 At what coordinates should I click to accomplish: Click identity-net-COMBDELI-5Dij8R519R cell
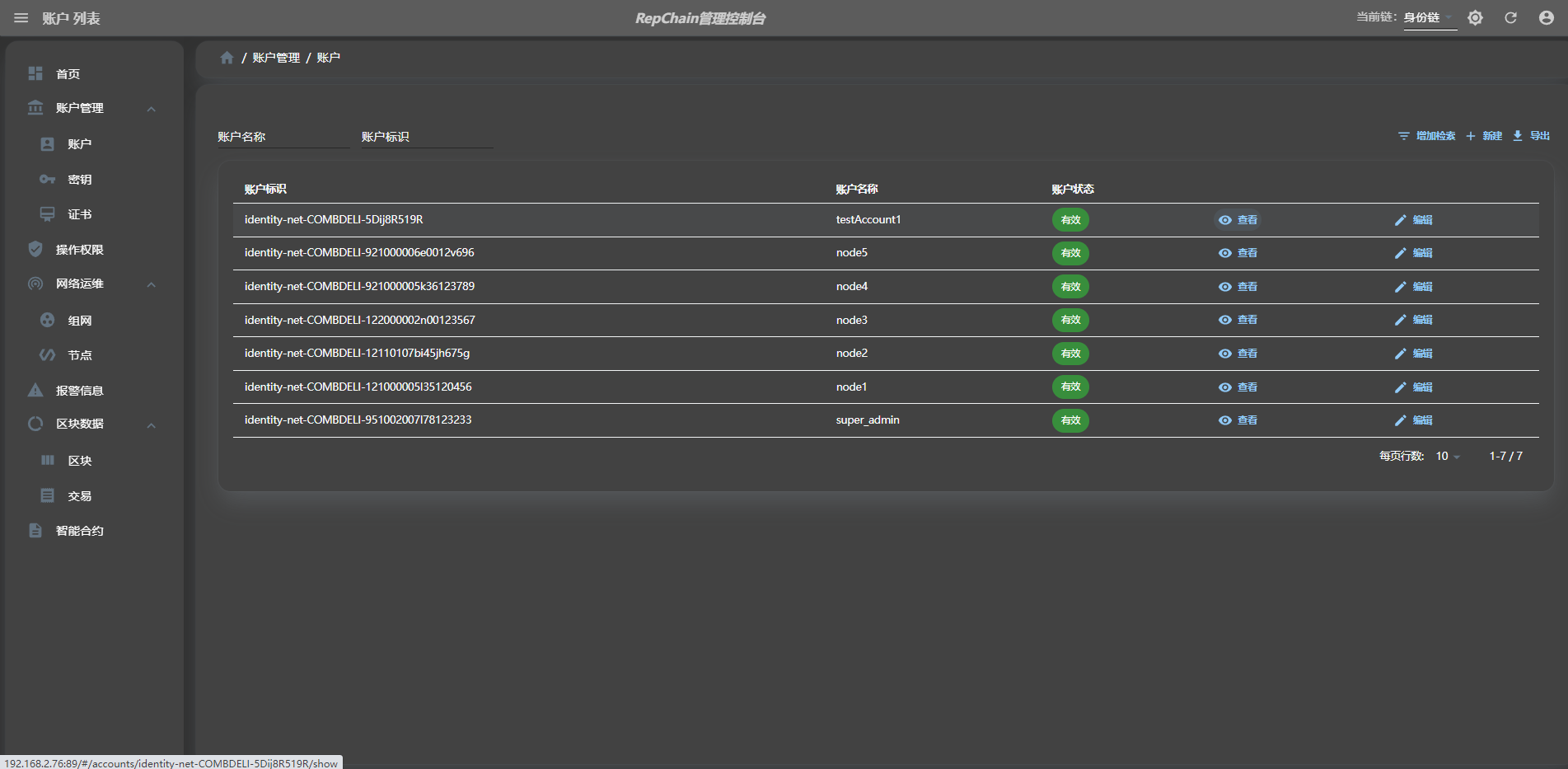(x=334, y=219)
